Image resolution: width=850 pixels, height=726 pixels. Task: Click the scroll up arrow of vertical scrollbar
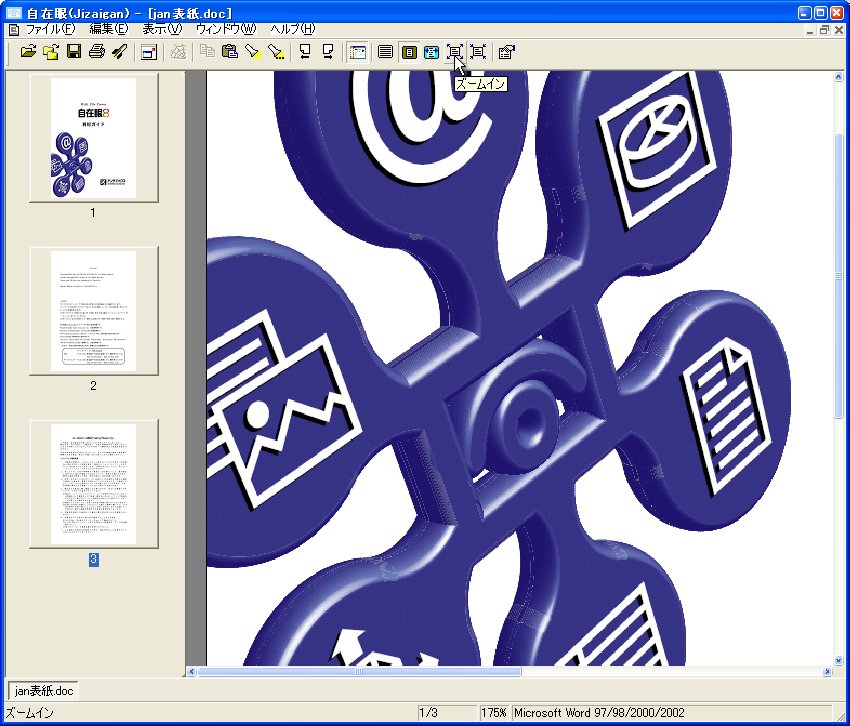click(x=838, y=76)
